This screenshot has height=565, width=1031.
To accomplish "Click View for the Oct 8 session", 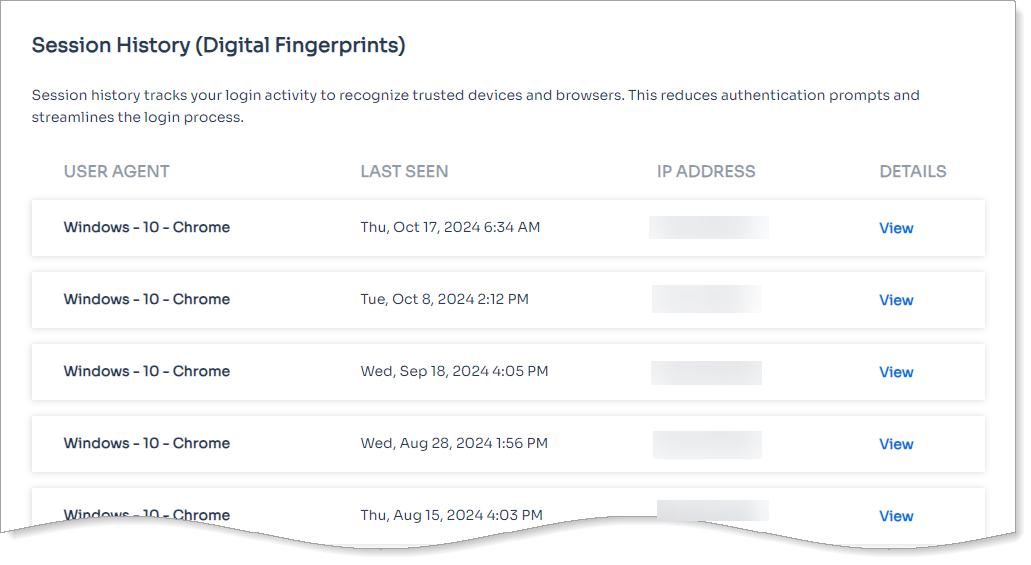I will coord(895,300).
